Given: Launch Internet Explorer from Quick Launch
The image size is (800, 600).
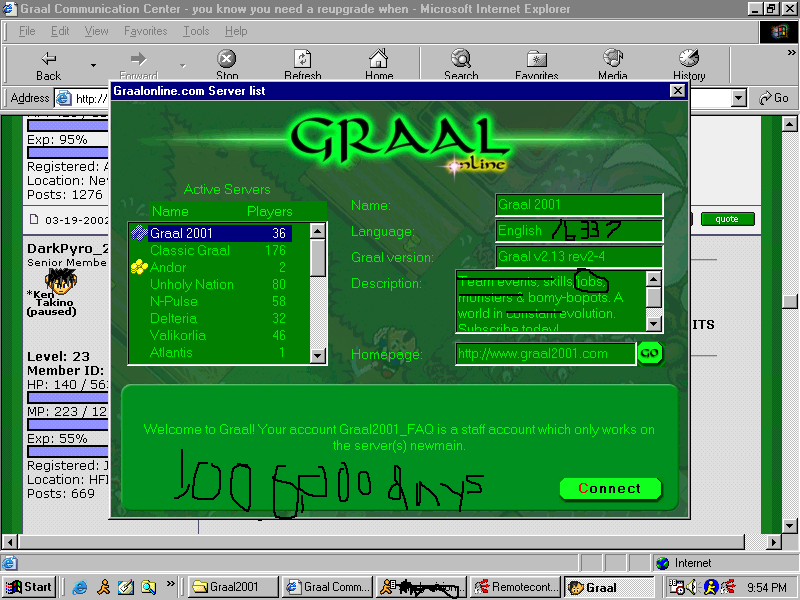Looking at the screenshot, I should (80, 587).
